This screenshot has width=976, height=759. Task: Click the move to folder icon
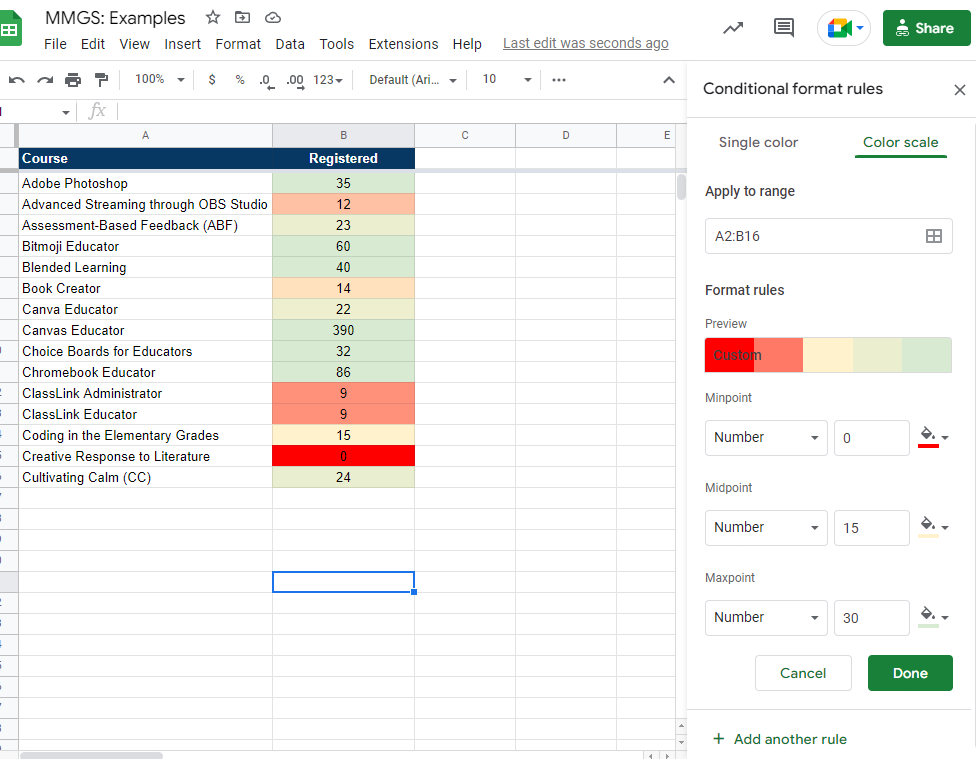pyautogui.click(x=242, y=17)
